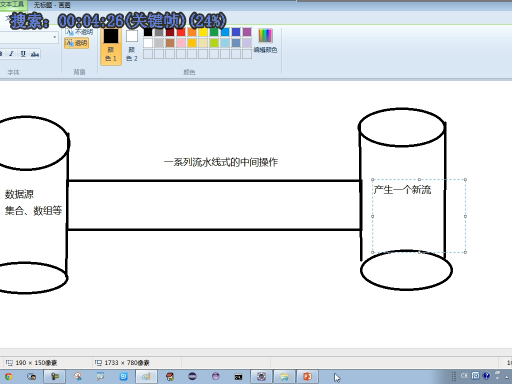Enable opaque (不透明) text background
The image size is (512, 384).
79,32
